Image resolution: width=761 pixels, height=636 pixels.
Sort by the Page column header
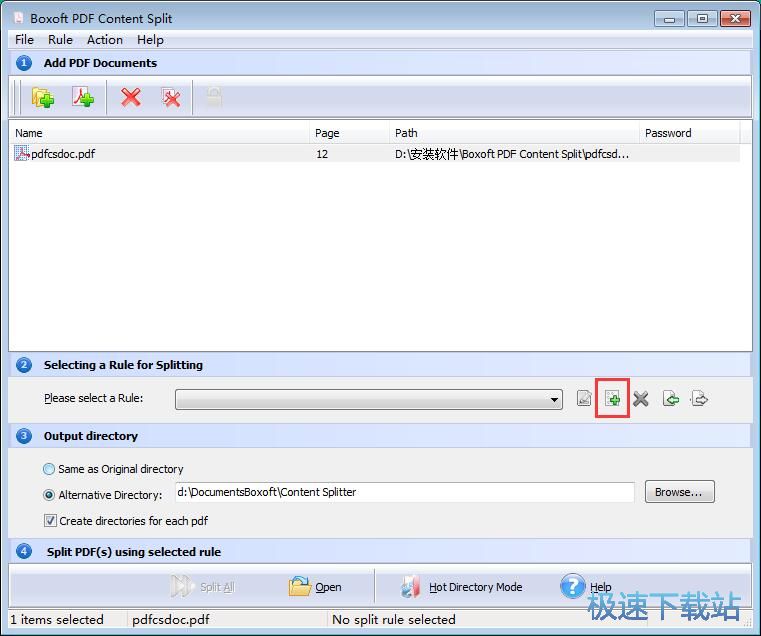[x=349, y=133]
